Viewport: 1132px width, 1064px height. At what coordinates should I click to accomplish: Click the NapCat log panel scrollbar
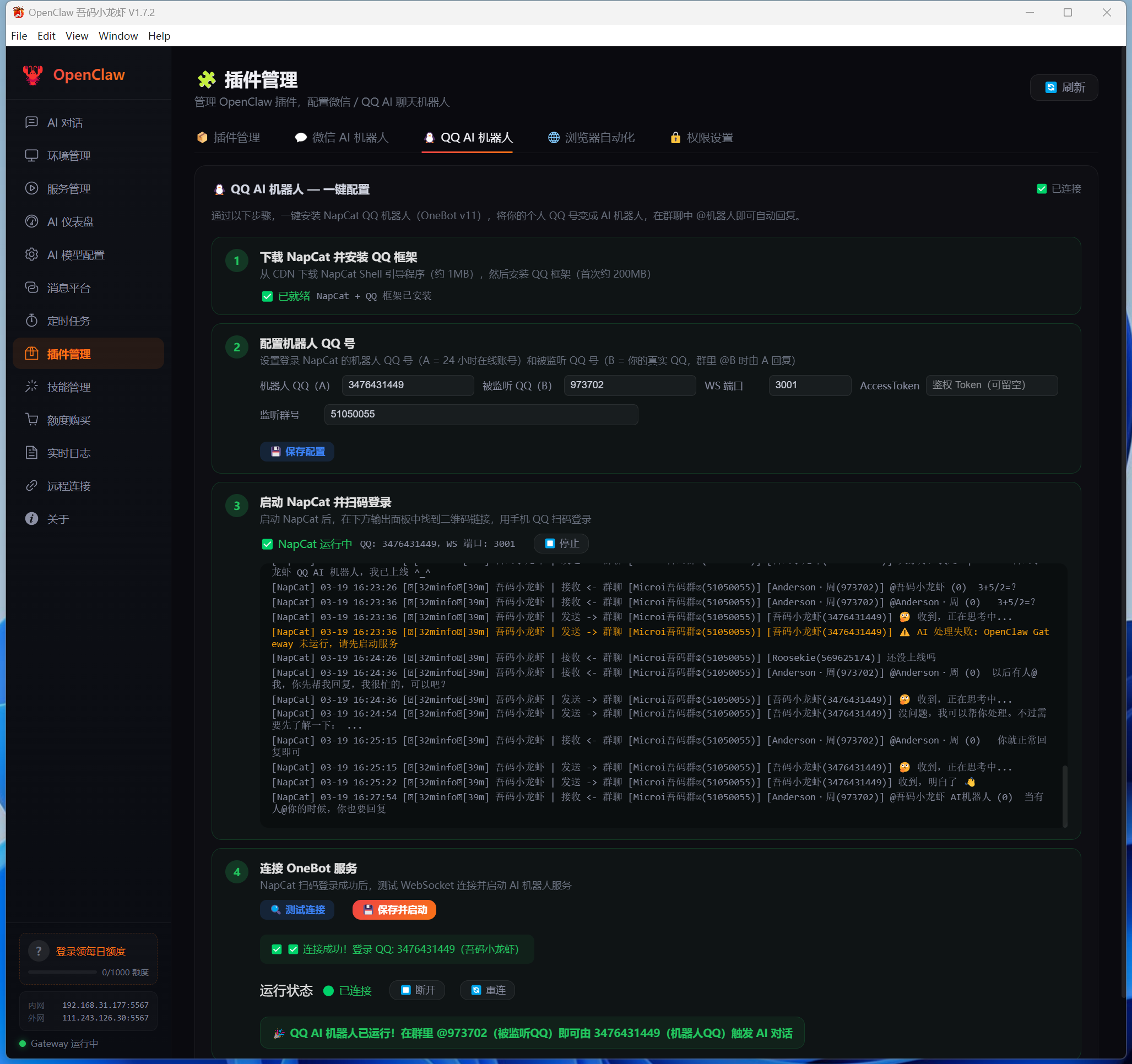(1064, 795)
